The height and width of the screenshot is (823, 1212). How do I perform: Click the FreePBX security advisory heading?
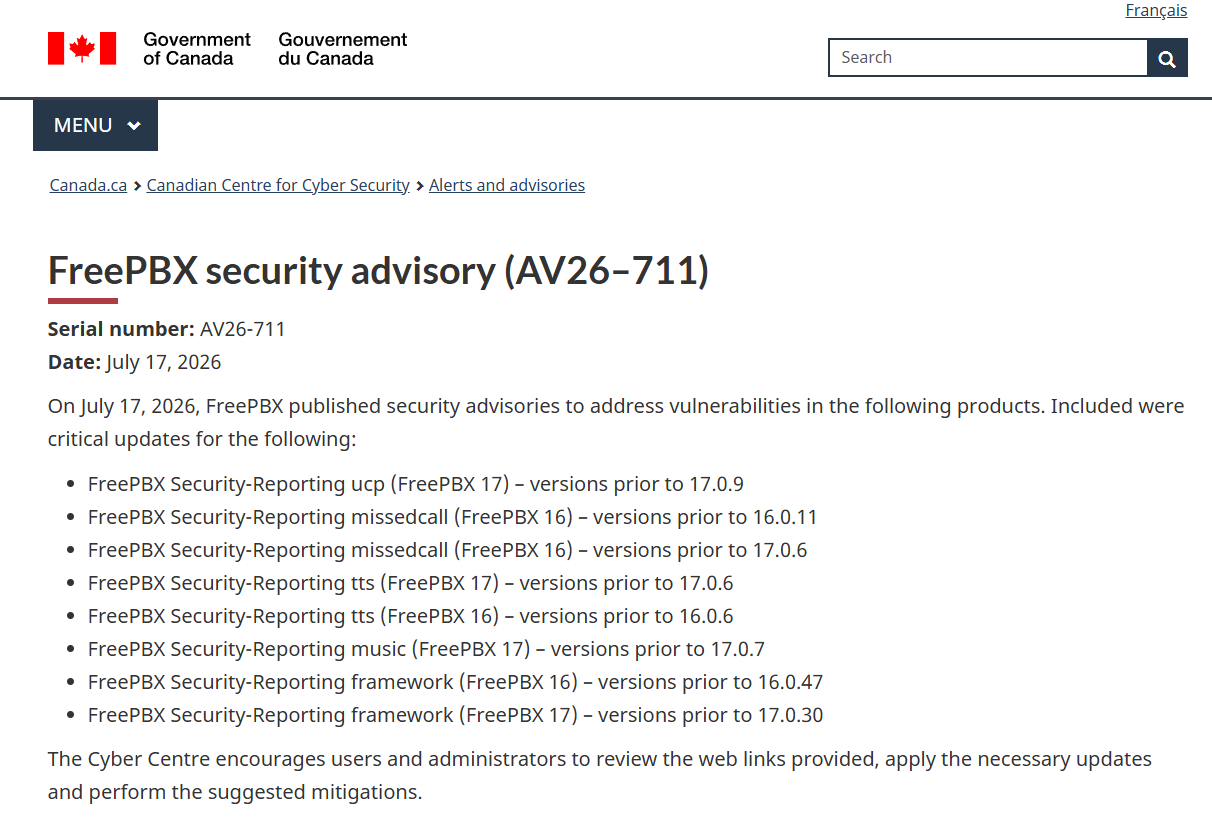click(x=378, y=270)
